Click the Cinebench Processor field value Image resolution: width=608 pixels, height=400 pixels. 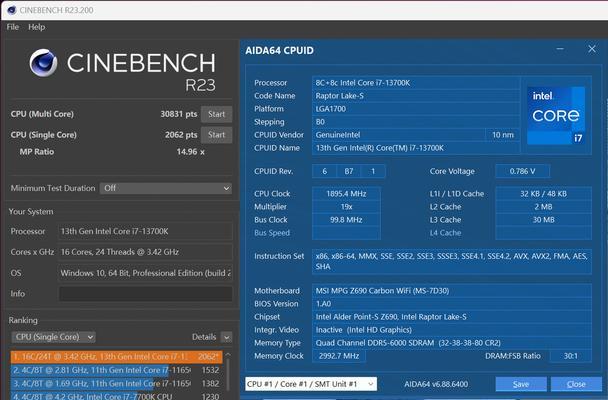pos(145,231)
